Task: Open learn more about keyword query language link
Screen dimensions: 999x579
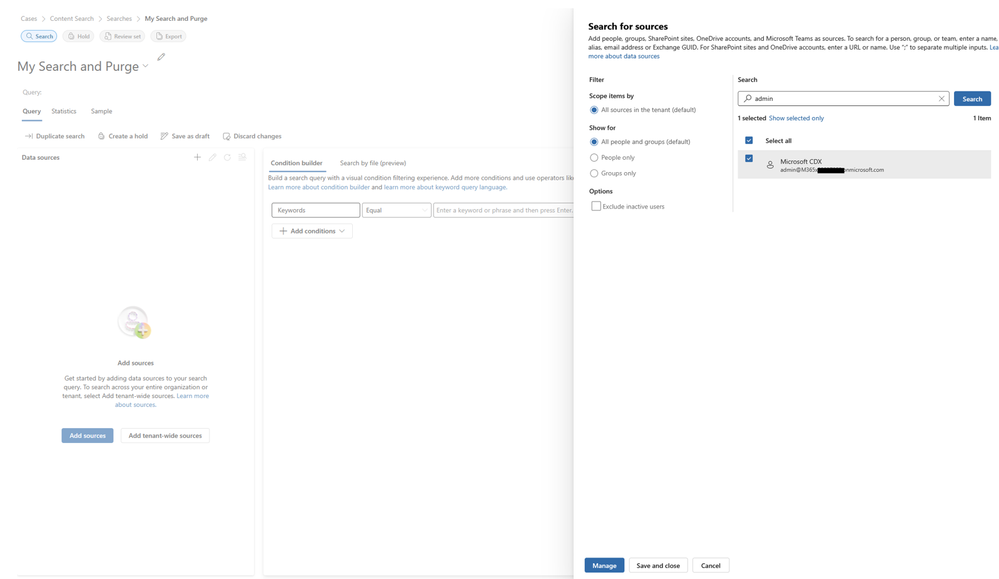Action: [445, 187]
